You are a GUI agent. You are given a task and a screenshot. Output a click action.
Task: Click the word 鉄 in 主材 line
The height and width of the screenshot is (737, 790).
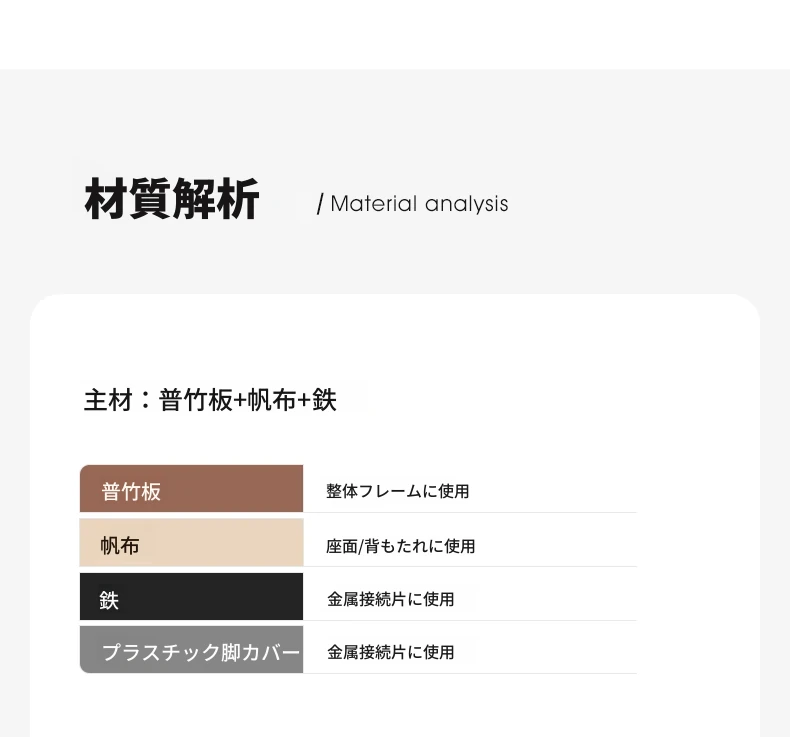(x=324, y=400)
